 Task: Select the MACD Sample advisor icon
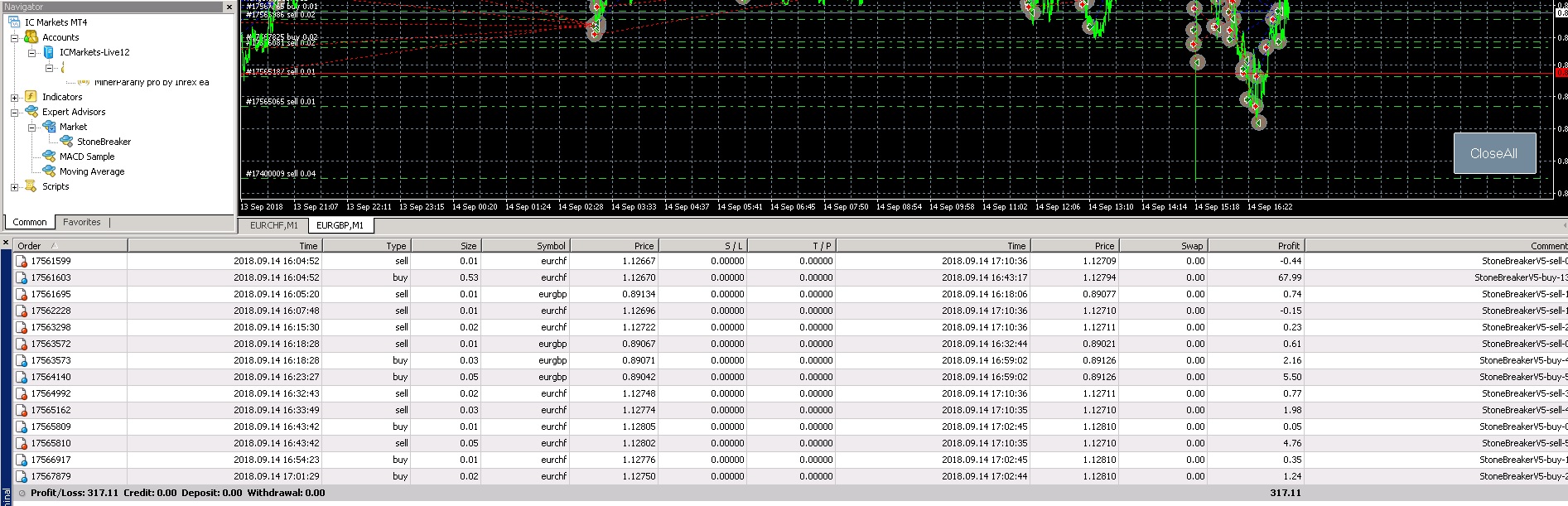[49, 157]
